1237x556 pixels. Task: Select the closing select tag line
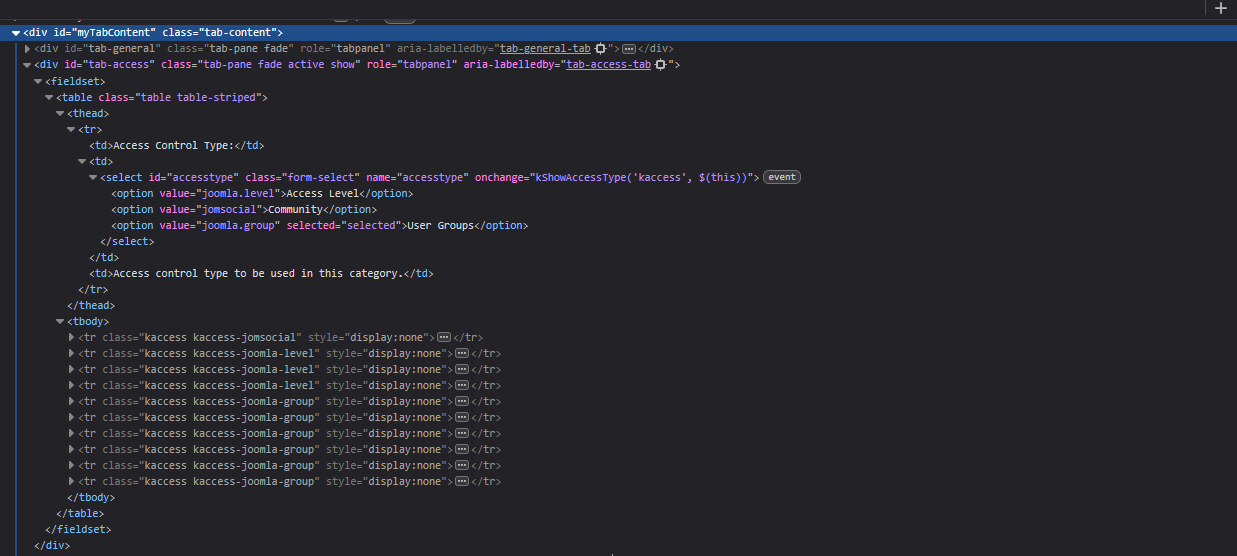point(127,241)
